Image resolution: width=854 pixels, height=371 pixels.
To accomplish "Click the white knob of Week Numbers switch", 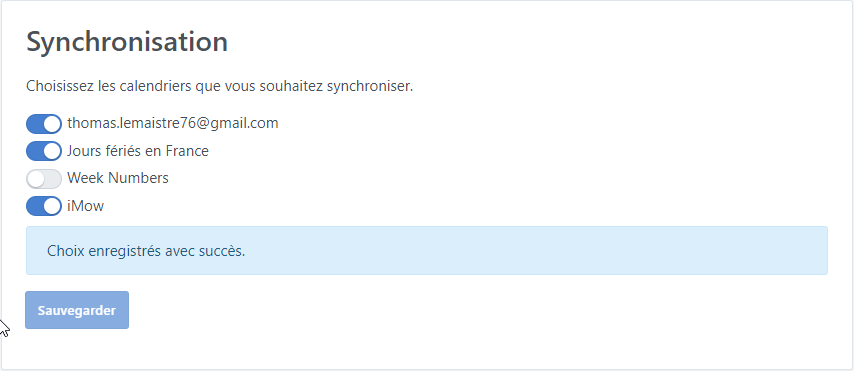I will [35, 179].
